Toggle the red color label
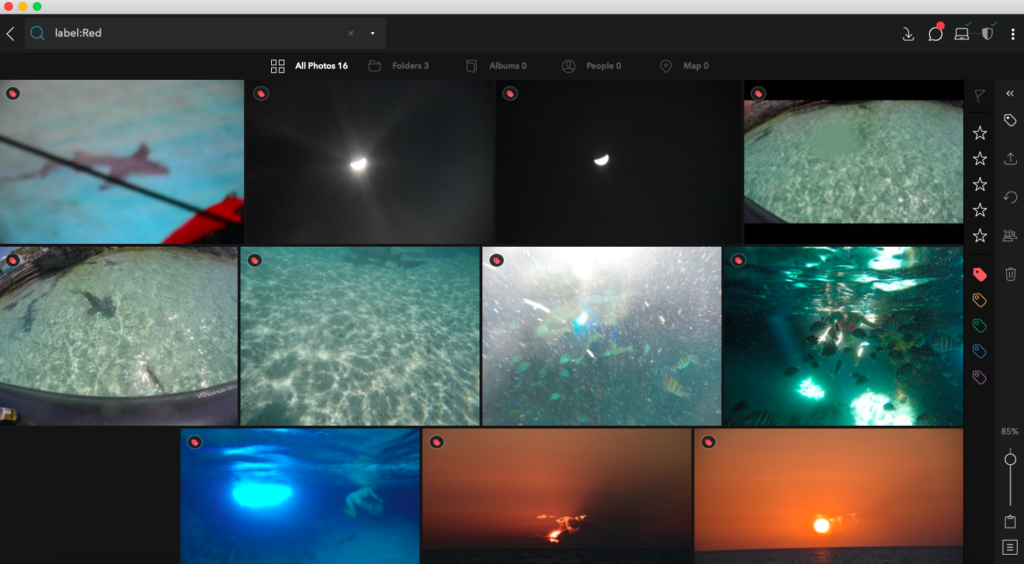This screenshot has height=564, width=1024. click(x=979, y=274)
